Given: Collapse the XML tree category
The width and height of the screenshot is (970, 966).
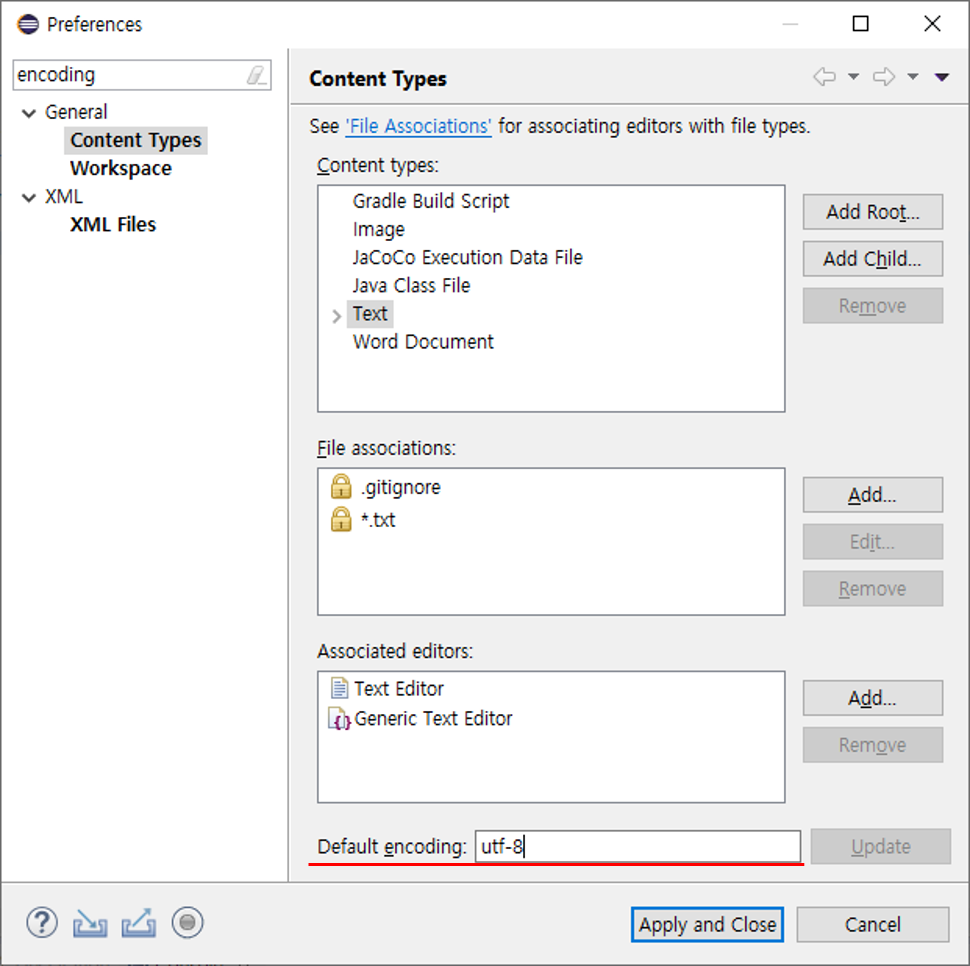Looking at the screenshot, I should click(x=28, y=197).
